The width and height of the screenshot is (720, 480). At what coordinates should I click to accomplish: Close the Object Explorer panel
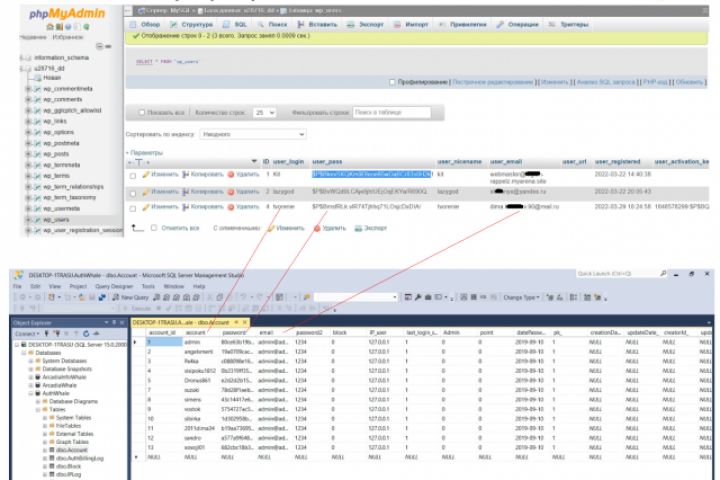coord(122,322)
